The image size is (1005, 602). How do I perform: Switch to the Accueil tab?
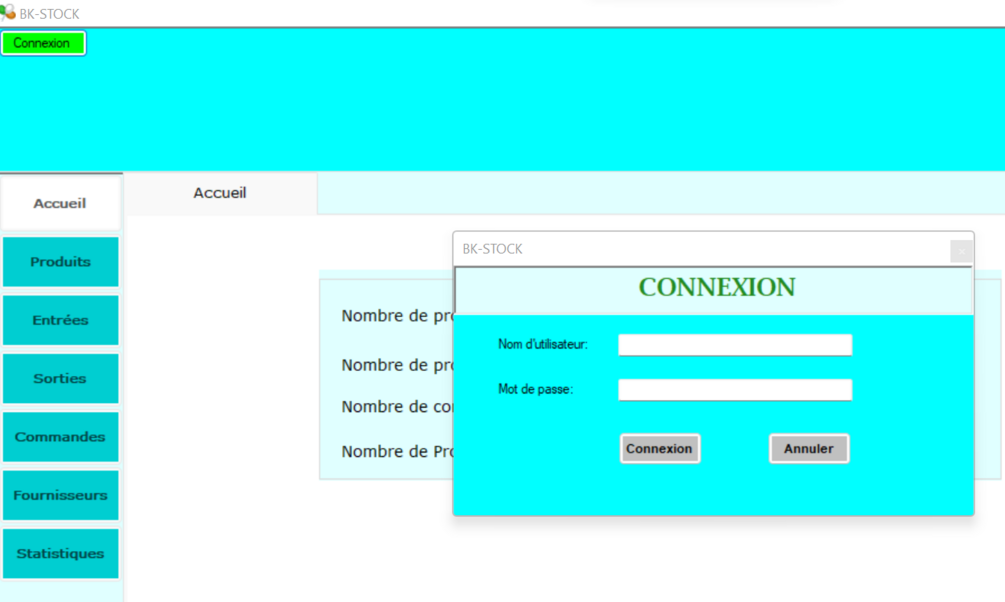220,192
